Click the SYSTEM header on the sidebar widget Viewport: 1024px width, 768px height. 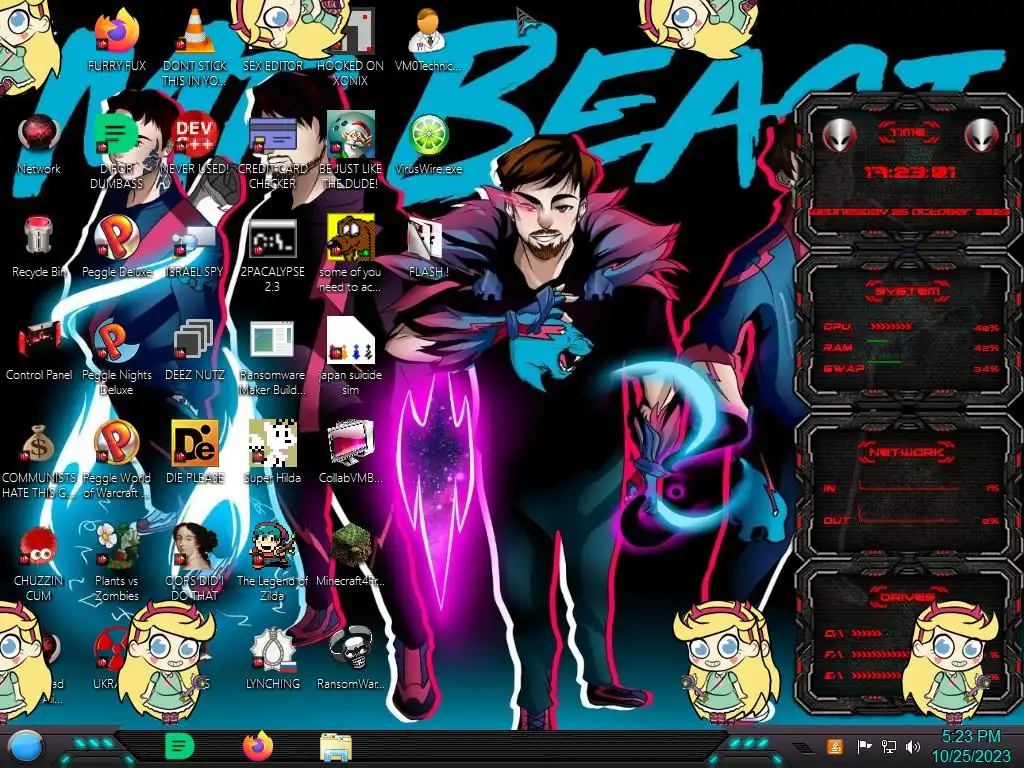pyautogui.click(x=907, y=291)
